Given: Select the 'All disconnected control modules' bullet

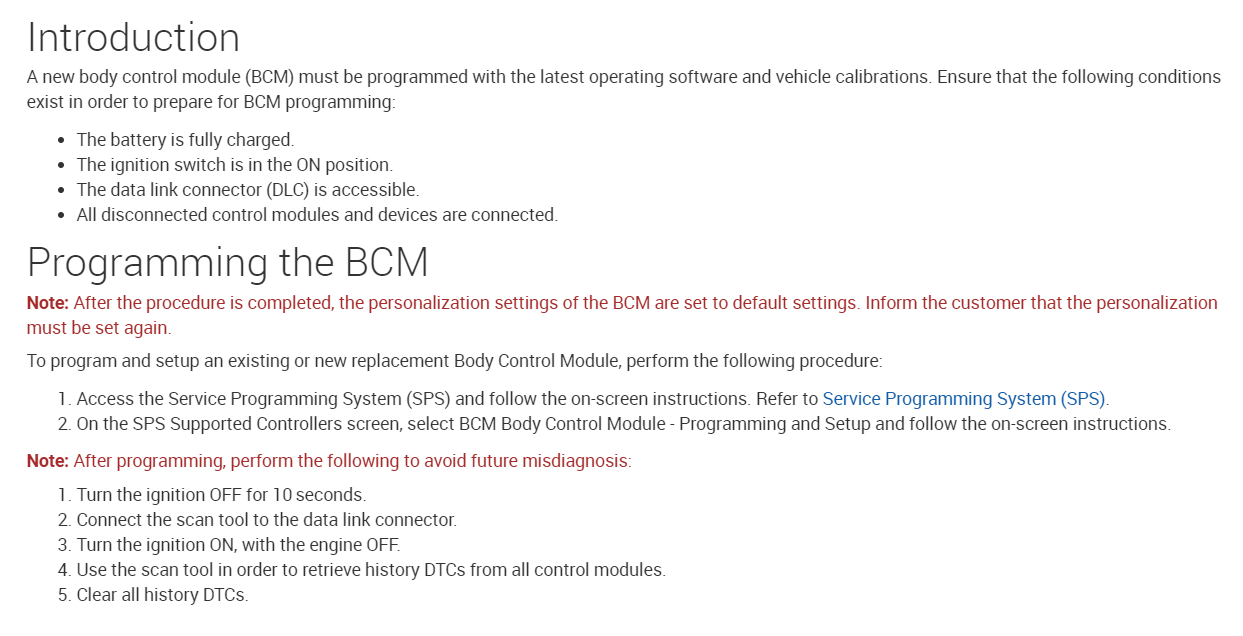Looking at the screenshot, I should (317, 215).
